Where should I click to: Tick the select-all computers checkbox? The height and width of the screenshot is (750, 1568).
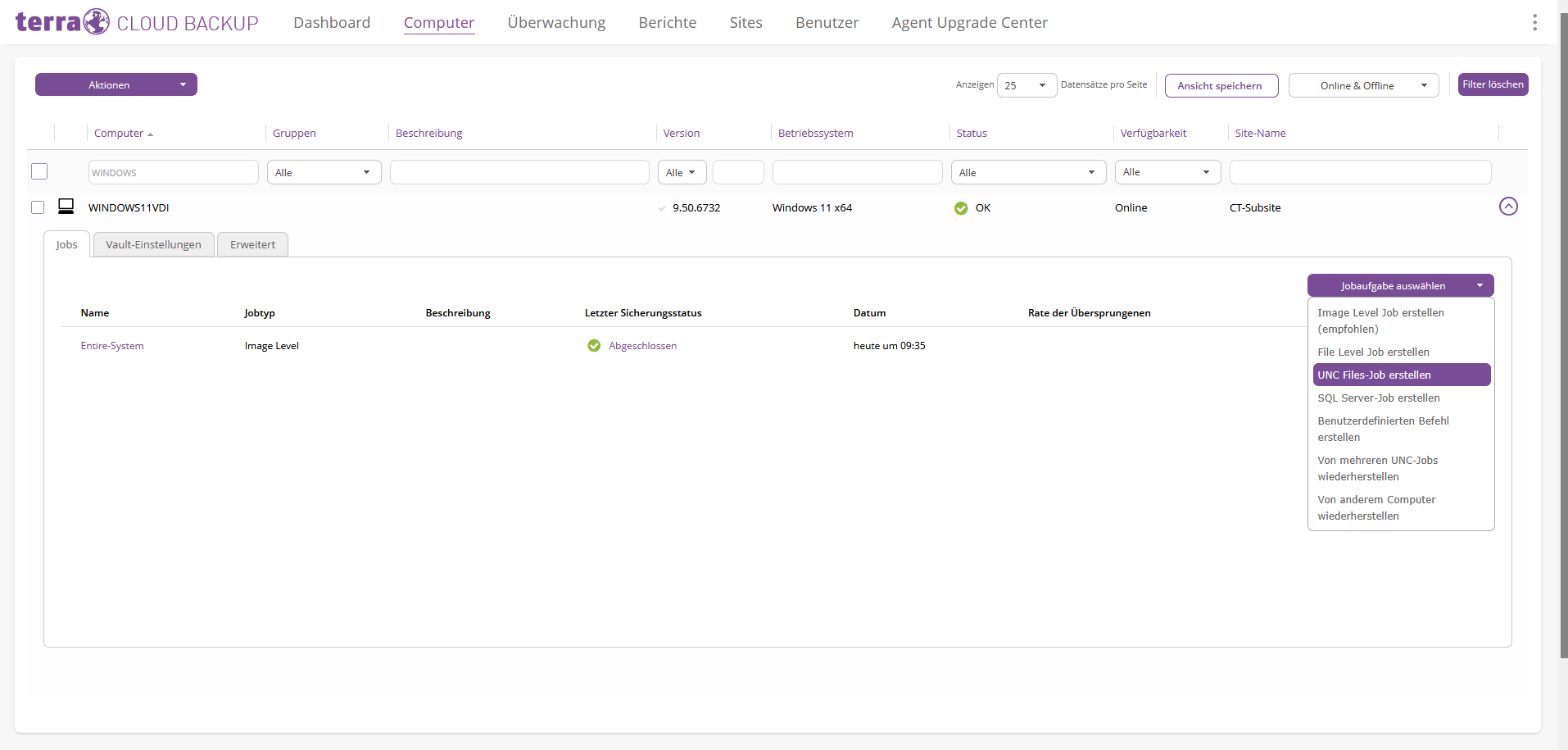[x=39, y=171]
